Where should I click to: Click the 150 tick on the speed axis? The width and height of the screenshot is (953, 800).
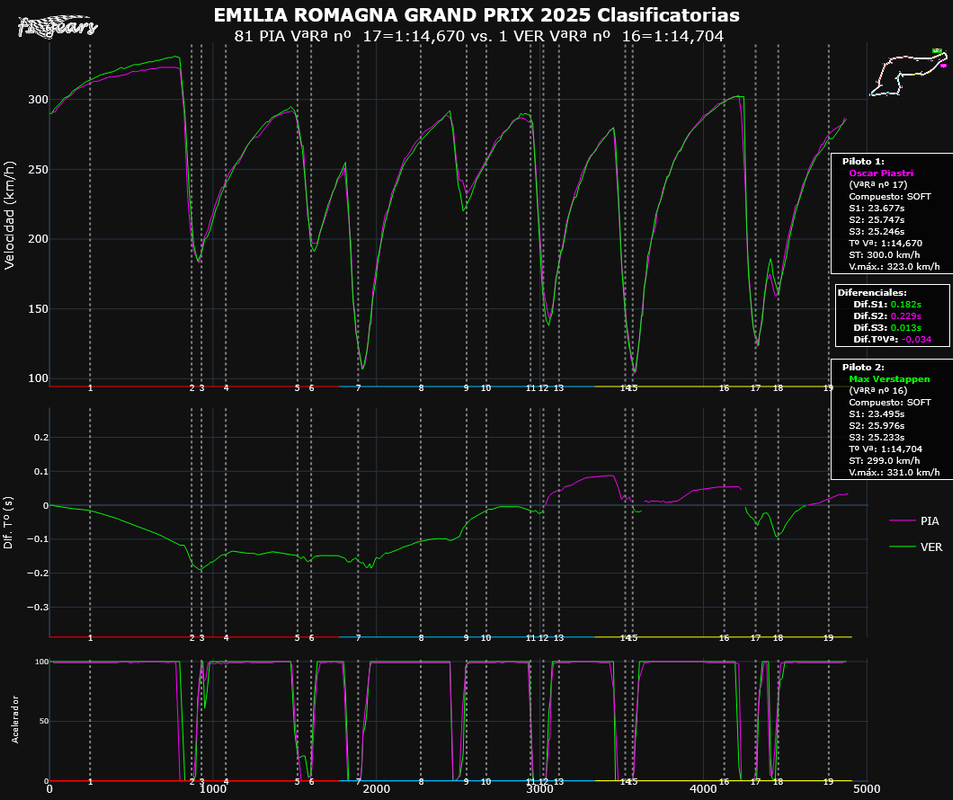[38, 309]
